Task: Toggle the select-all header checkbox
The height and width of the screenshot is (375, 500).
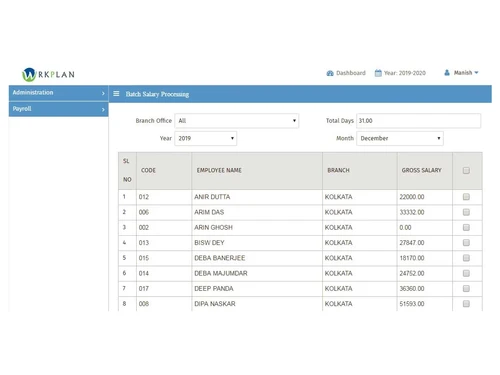Action: click(466, 170)
